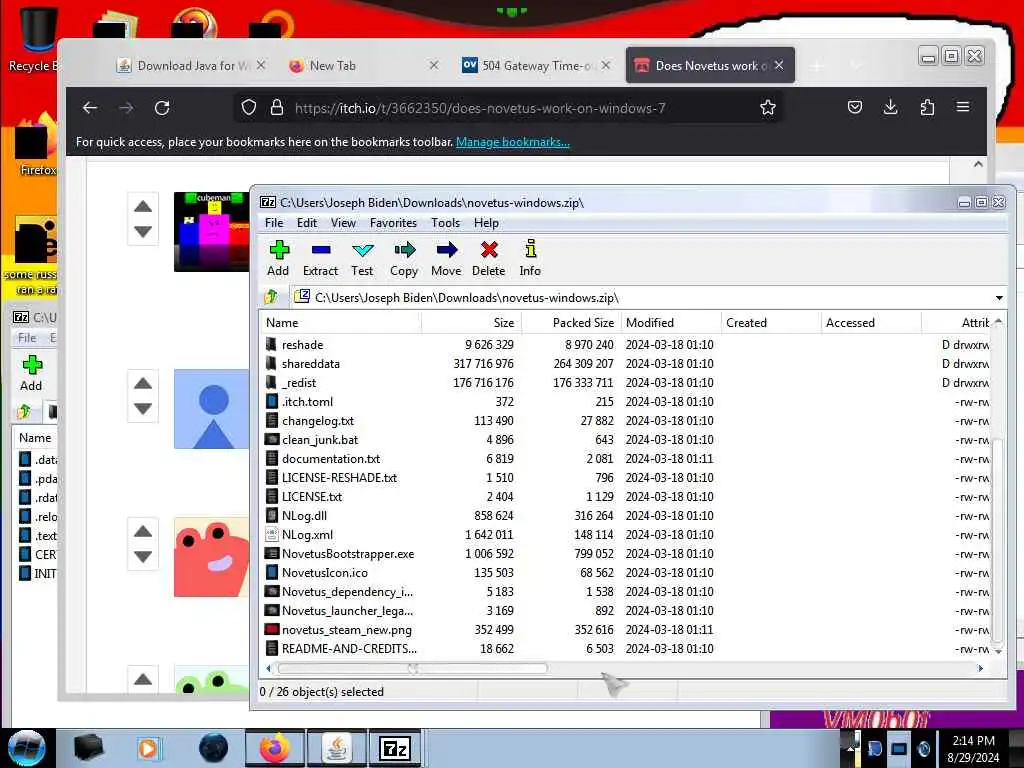
Task: Click the taskbar clock showing 2:14 PM
Action: 973,748
